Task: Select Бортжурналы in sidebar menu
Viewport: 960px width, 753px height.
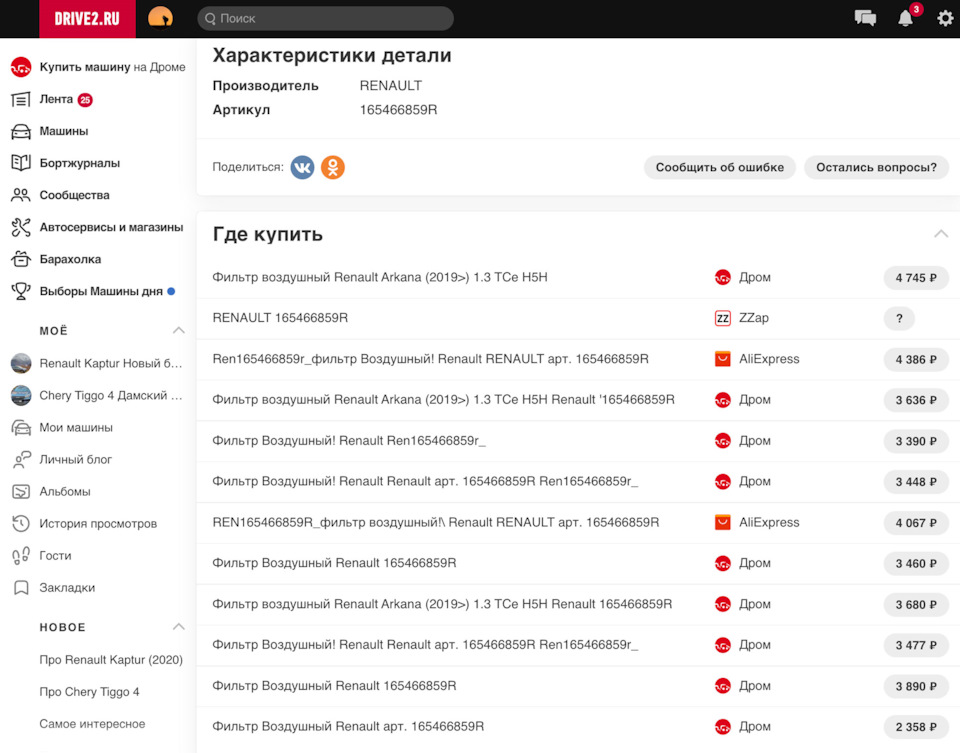Action: tap(79, 163)
